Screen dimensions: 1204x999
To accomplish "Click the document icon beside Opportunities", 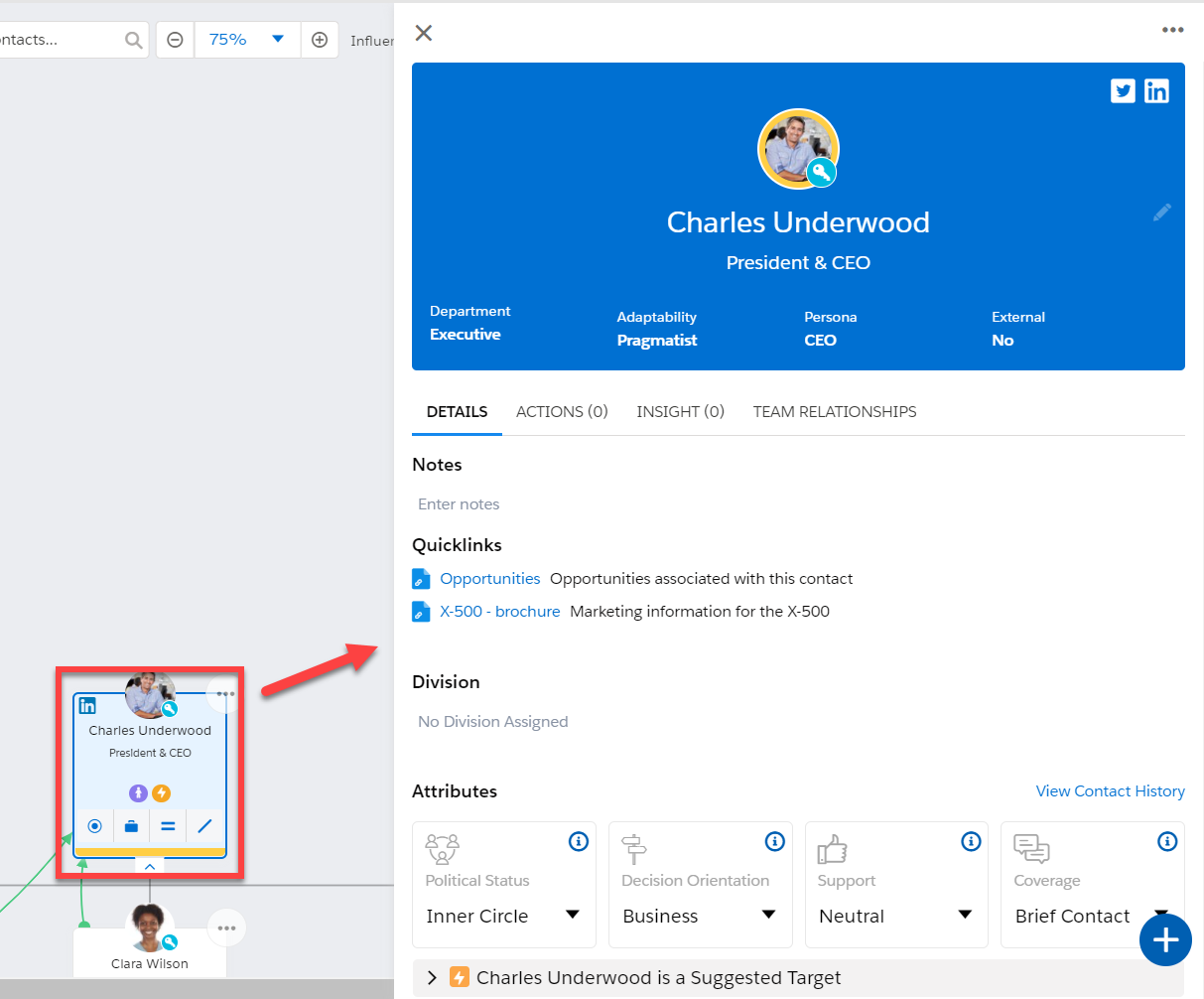I will click(421, 579).
